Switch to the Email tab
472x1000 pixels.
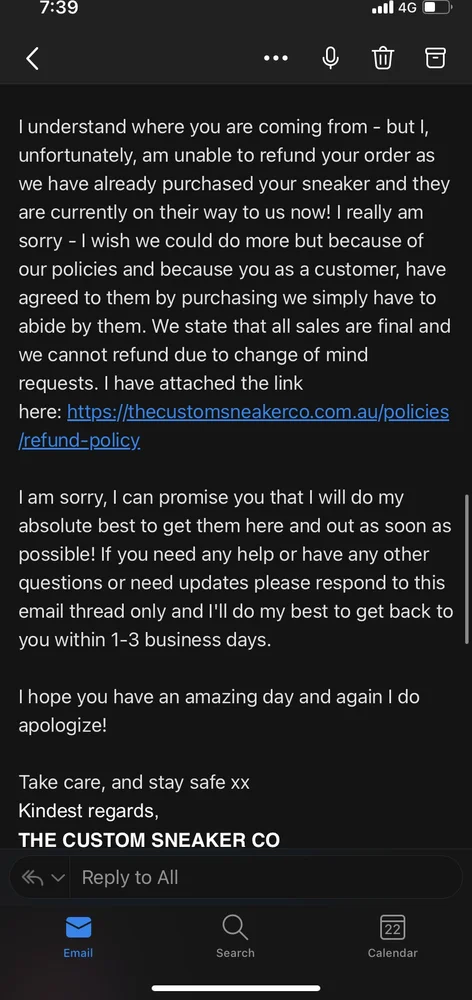[78, 936]
